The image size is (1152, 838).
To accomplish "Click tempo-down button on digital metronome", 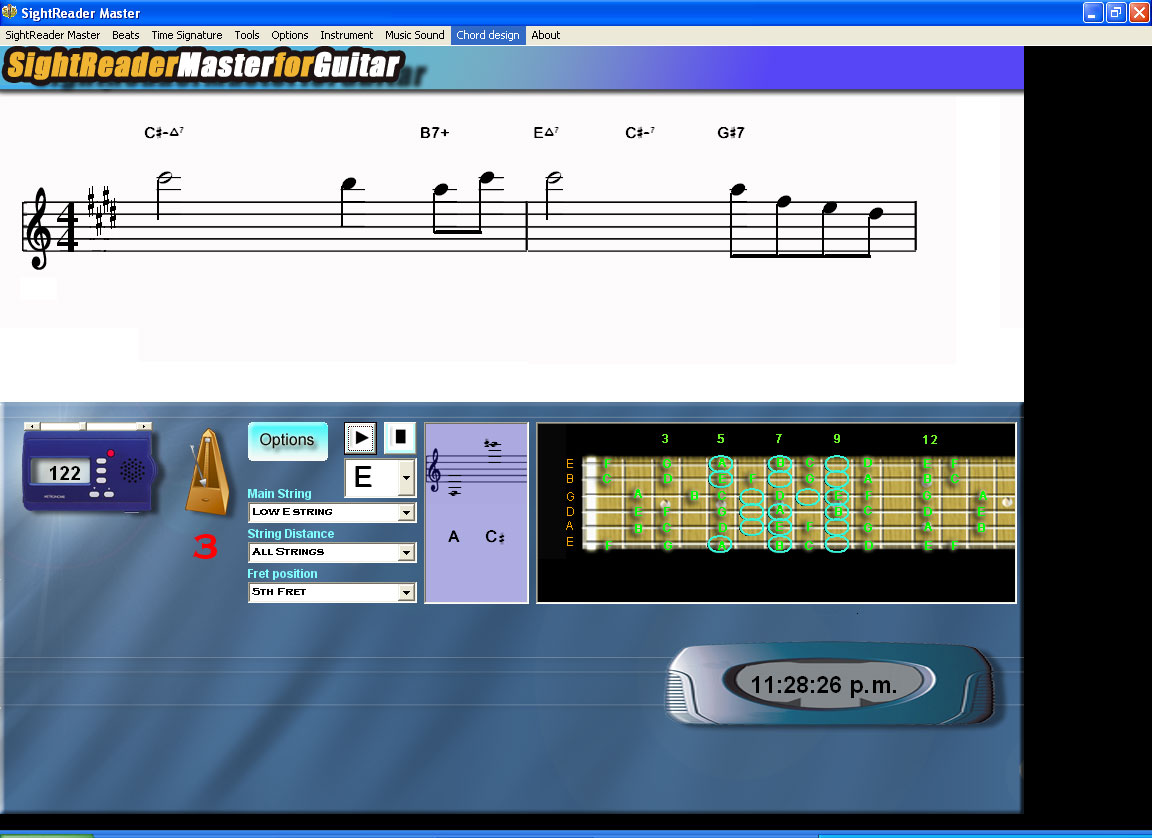I will click(95, 494).
